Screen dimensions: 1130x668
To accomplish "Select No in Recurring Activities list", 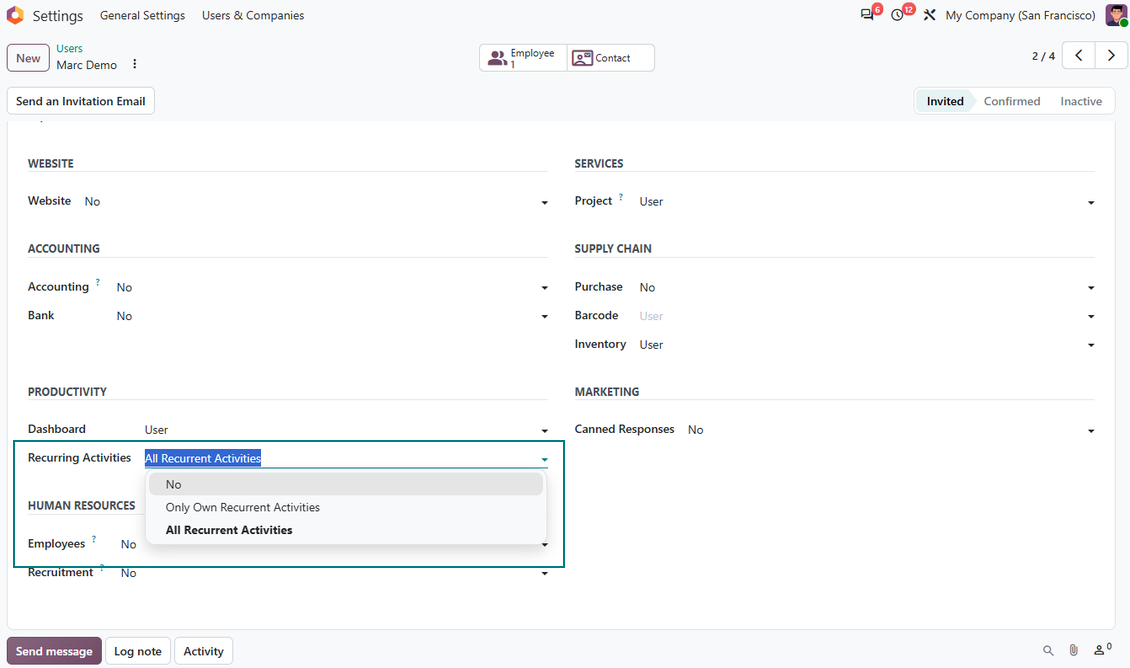I will point(346,484).
